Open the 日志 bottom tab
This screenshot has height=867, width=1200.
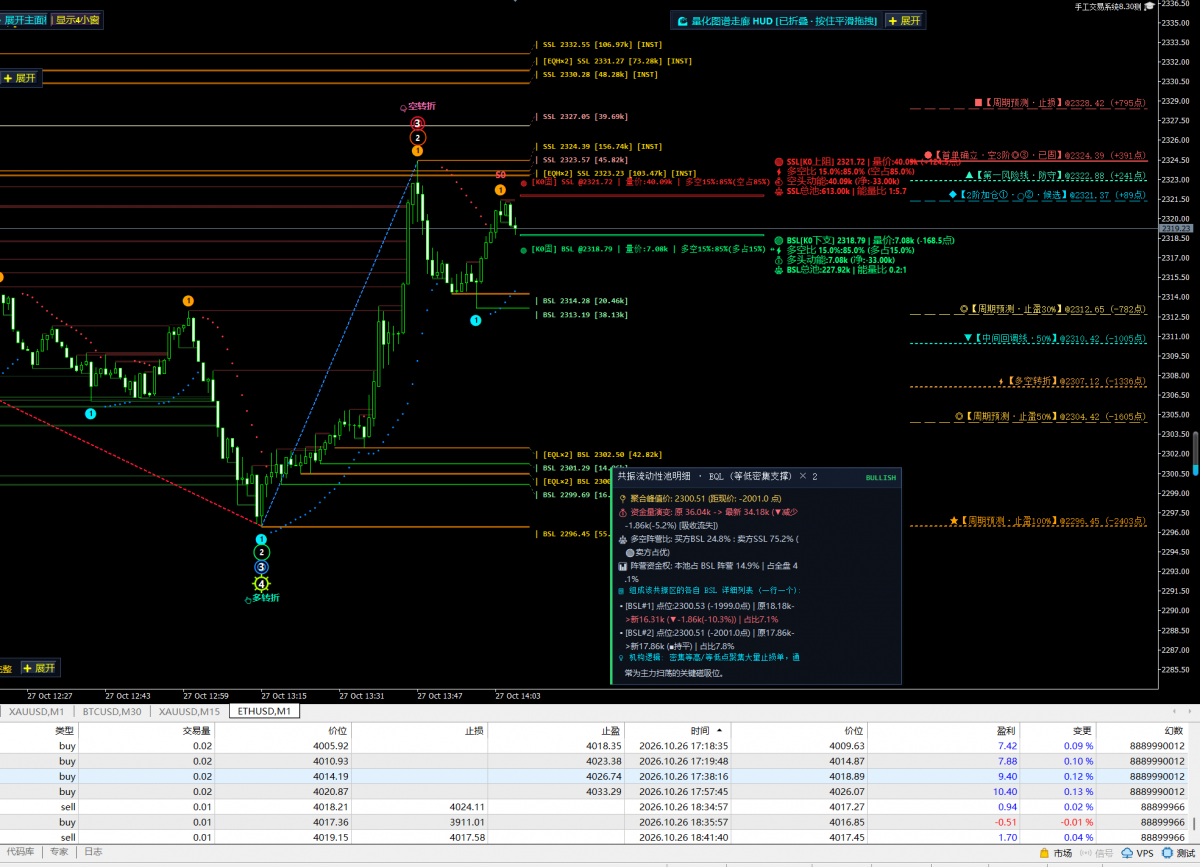[93, 852]
